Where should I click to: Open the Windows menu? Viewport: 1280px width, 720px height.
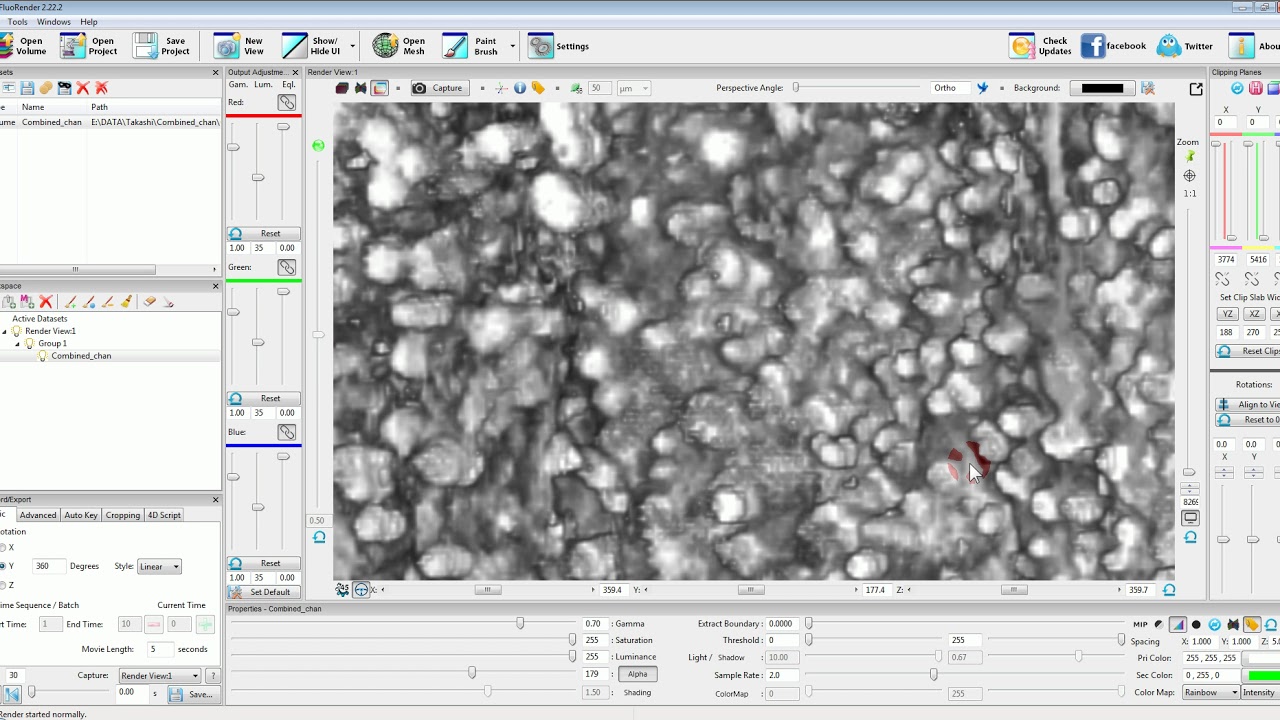[54, 21]
